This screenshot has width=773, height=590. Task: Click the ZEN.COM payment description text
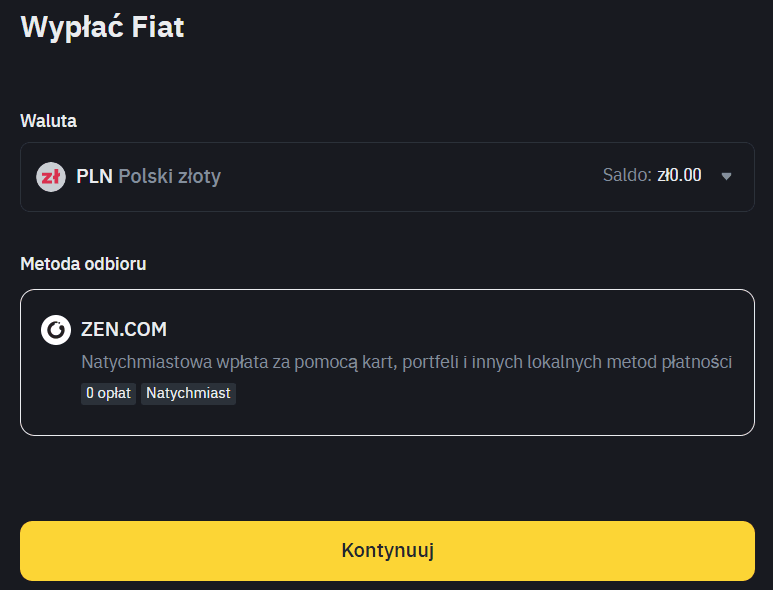[x=406, y=362]
